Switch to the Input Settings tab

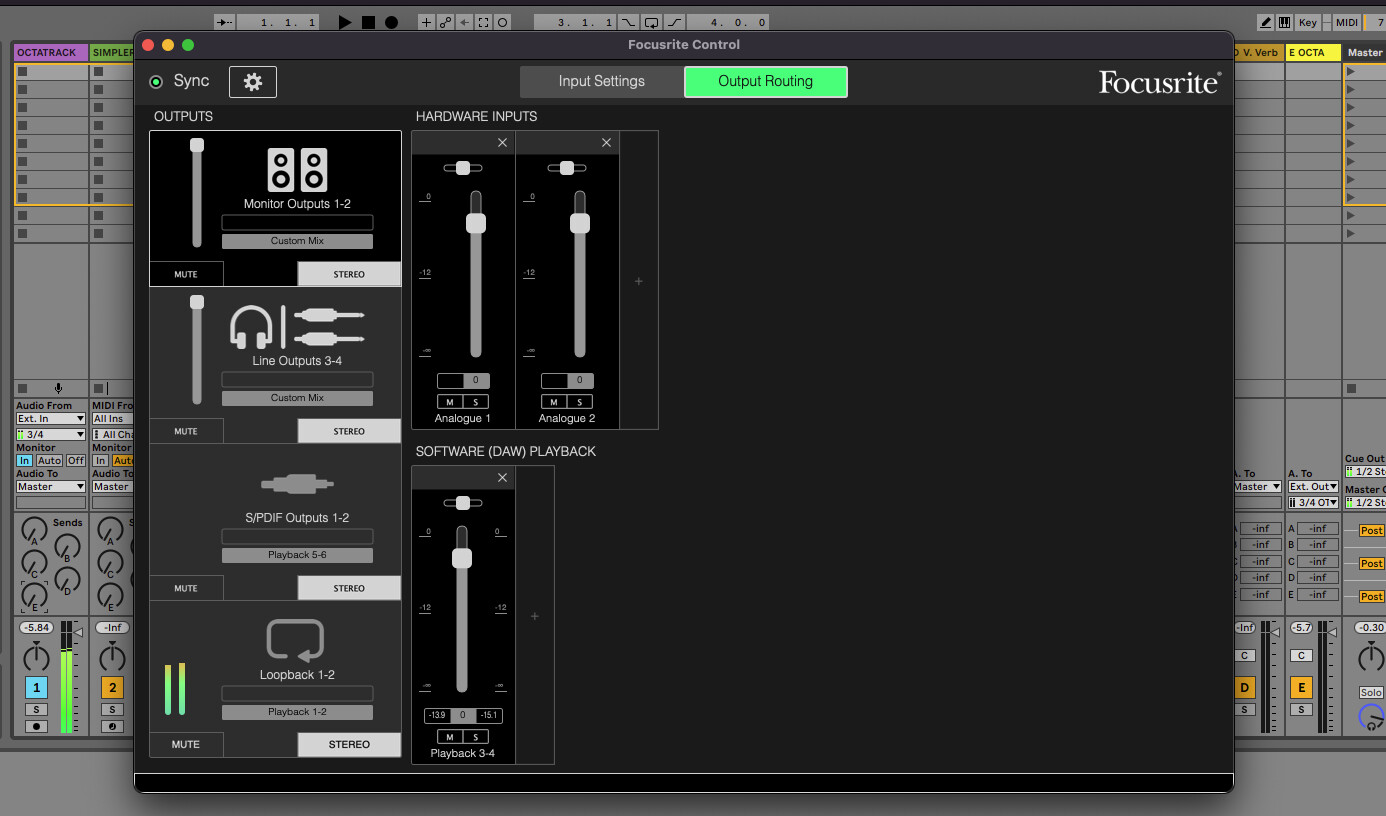[x=601, y=82]
